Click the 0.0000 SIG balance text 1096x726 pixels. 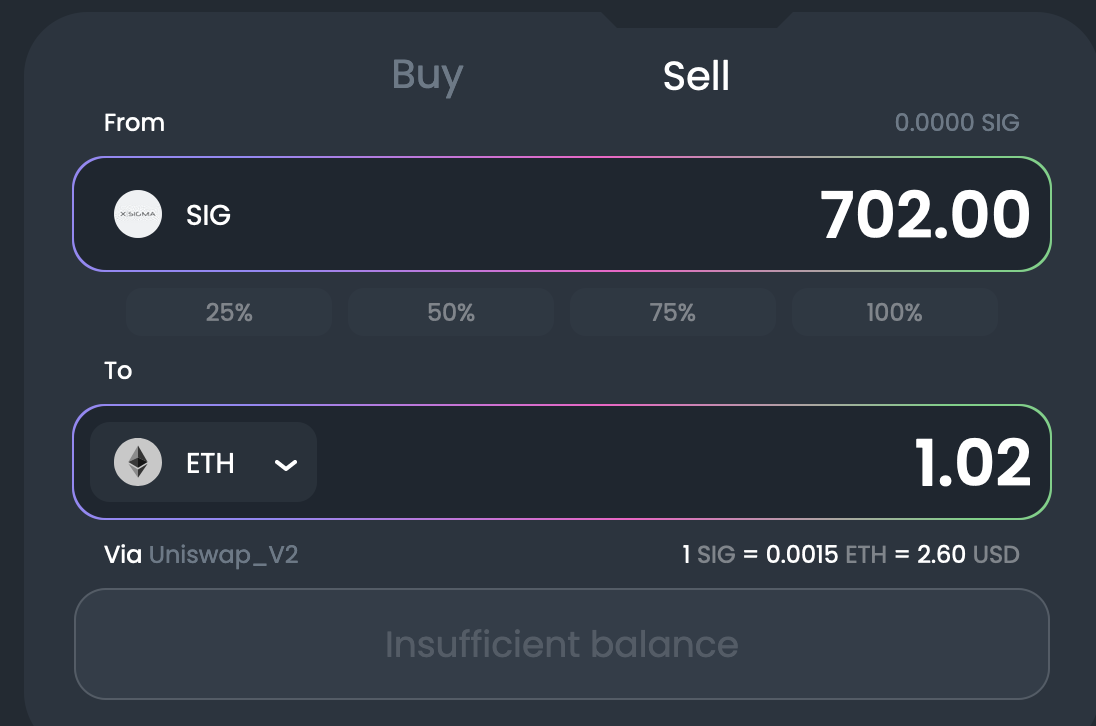click(x=956, y=123)
